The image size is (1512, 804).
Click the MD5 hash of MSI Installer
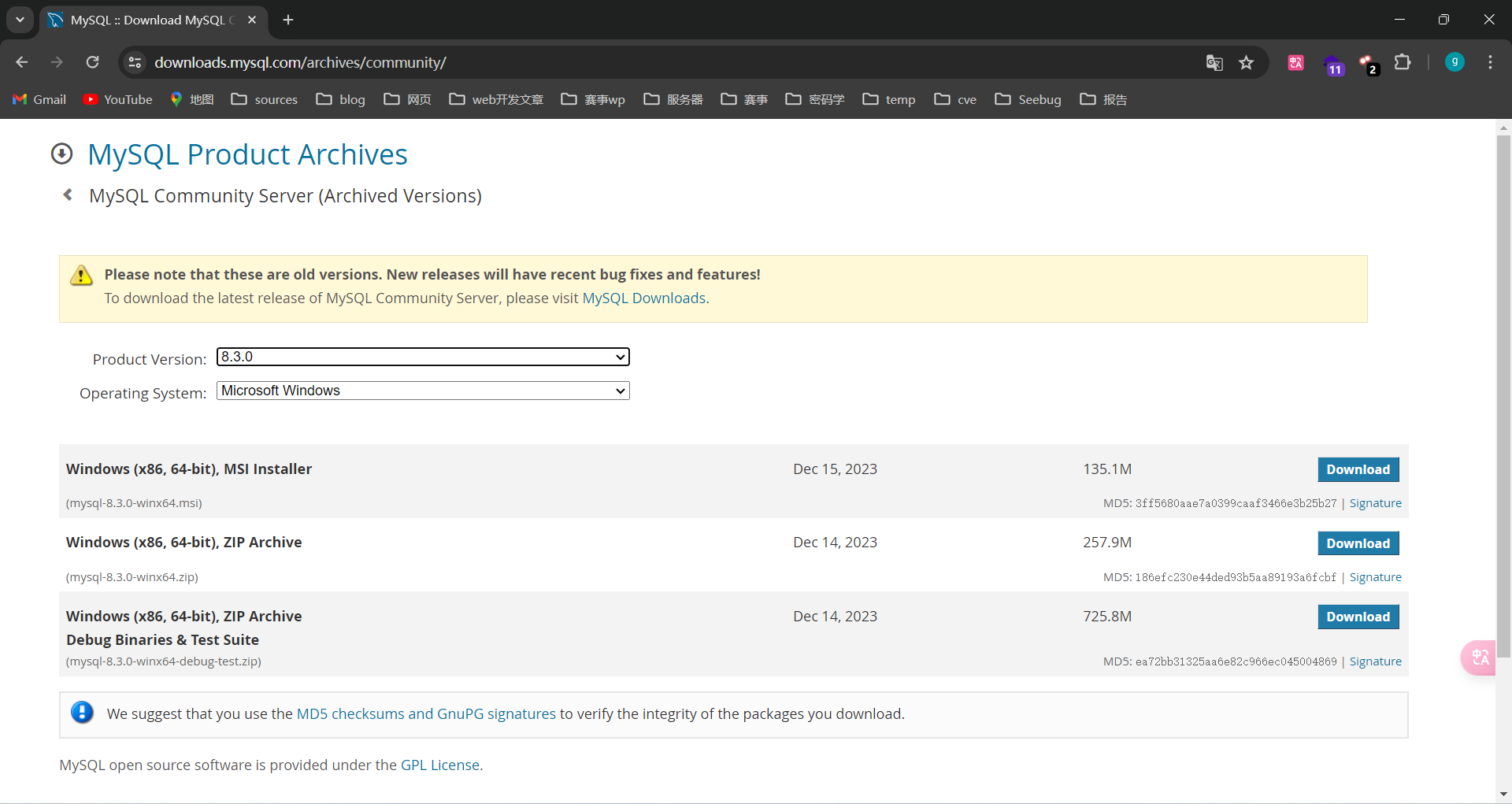tap(1236, 503)
